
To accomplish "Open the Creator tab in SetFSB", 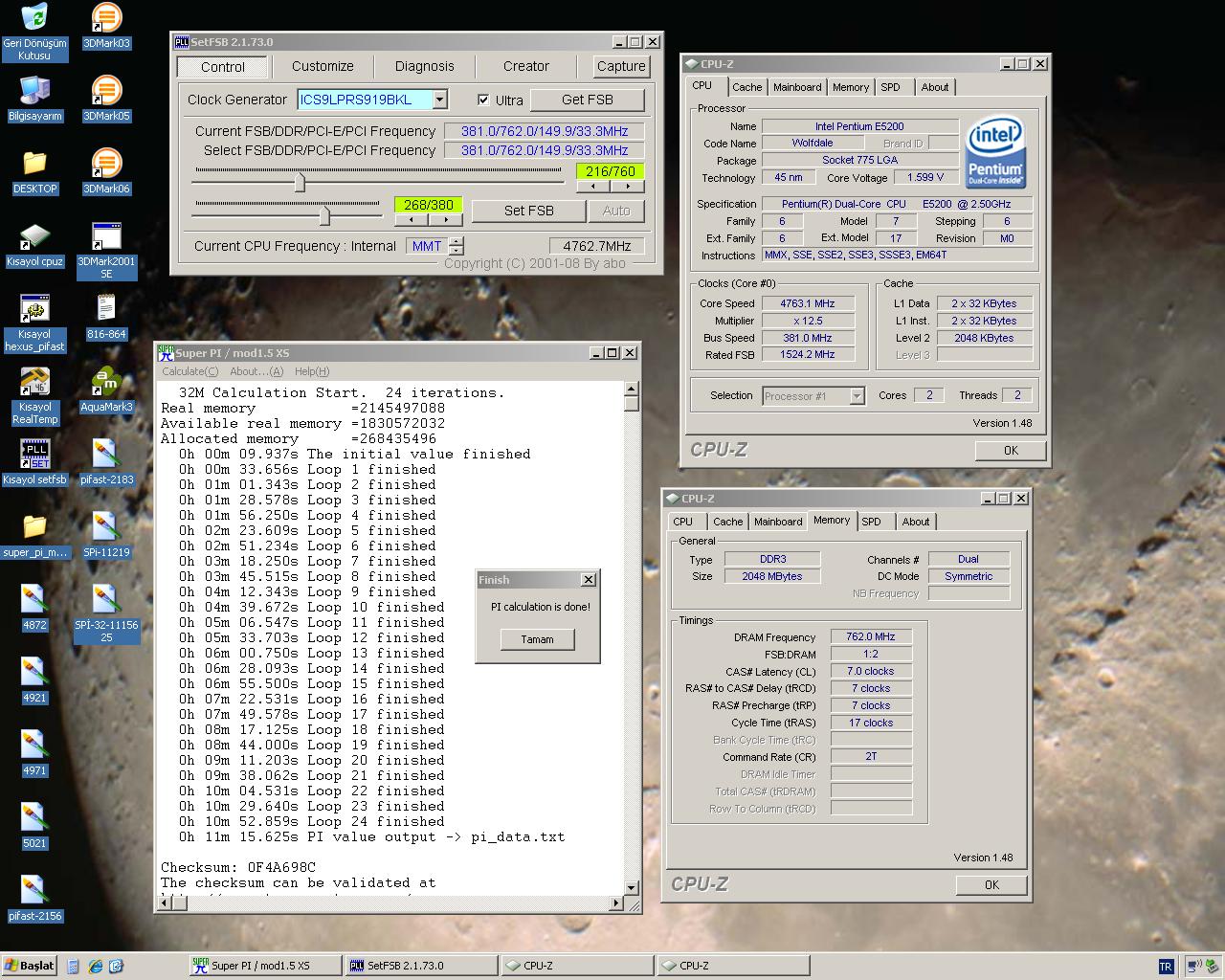I will [526, 66].
